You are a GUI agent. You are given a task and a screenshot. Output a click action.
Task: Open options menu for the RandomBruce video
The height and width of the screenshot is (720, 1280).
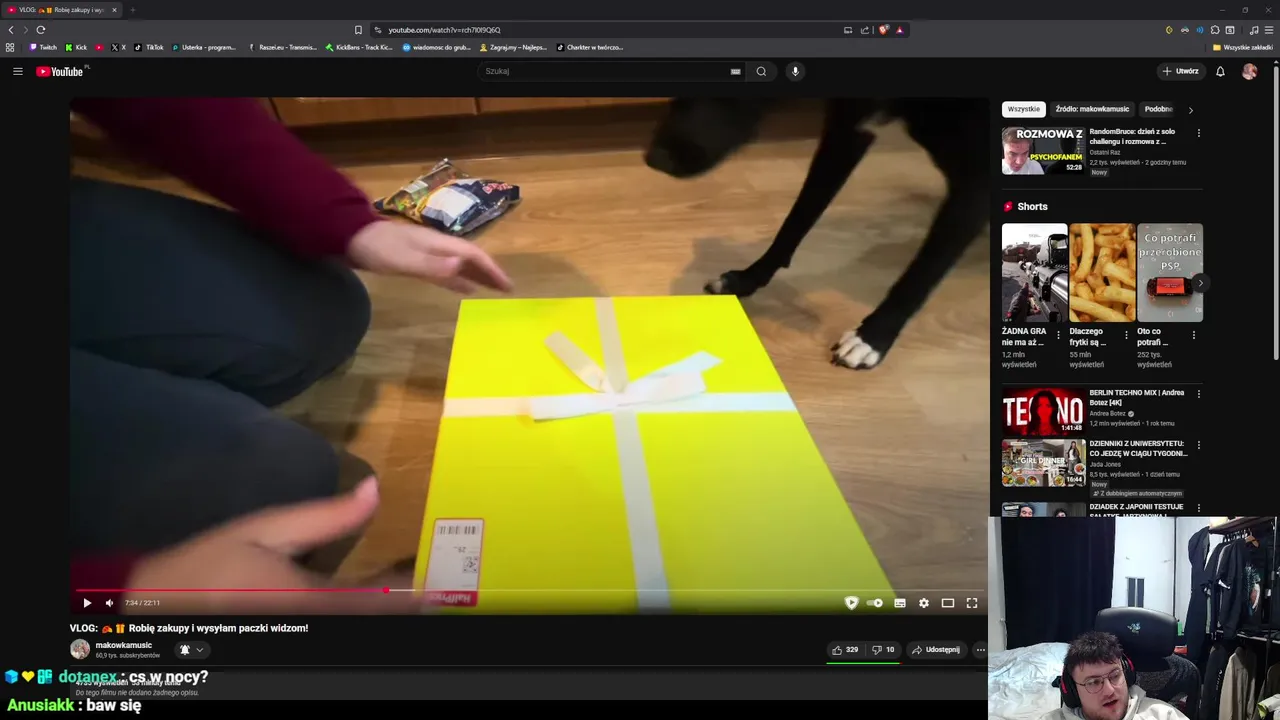click(1199, 133)
